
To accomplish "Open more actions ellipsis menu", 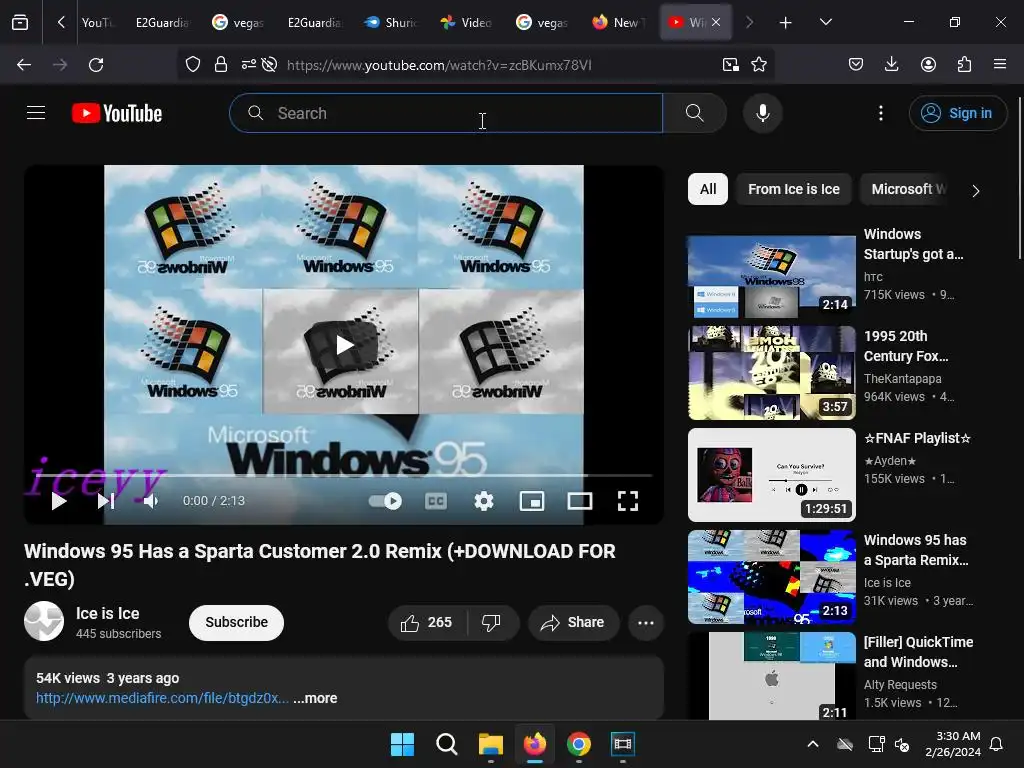I will [646, 622].
